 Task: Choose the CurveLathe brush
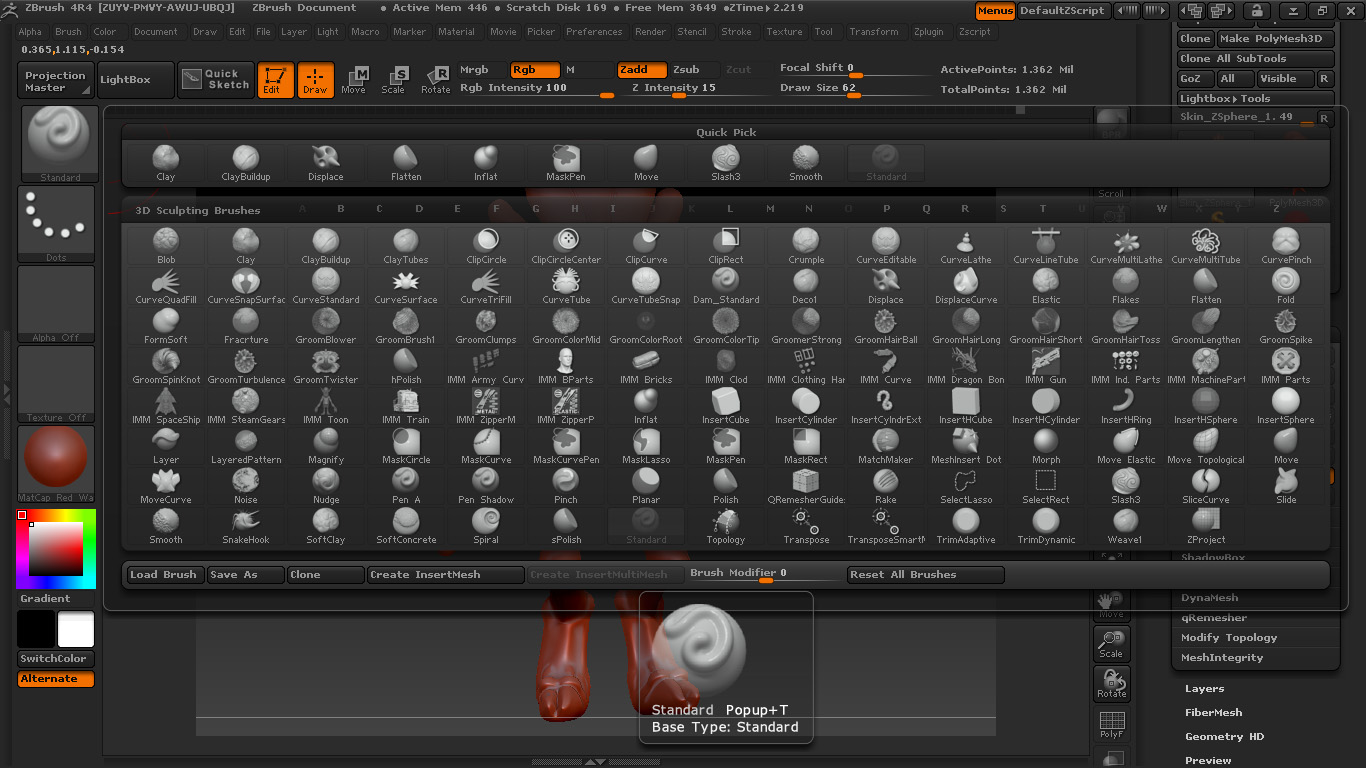tap(966, 246)
